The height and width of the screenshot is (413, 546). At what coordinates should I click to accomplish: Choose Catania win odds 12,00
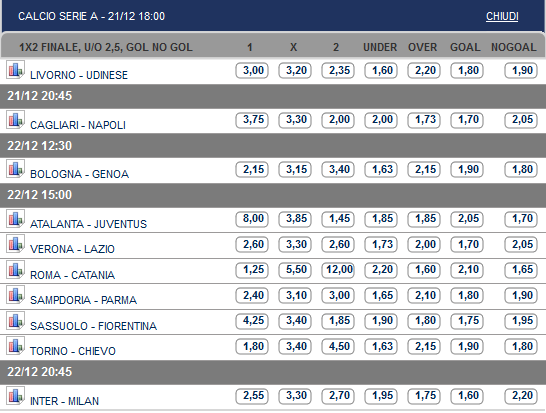(338, 270)
